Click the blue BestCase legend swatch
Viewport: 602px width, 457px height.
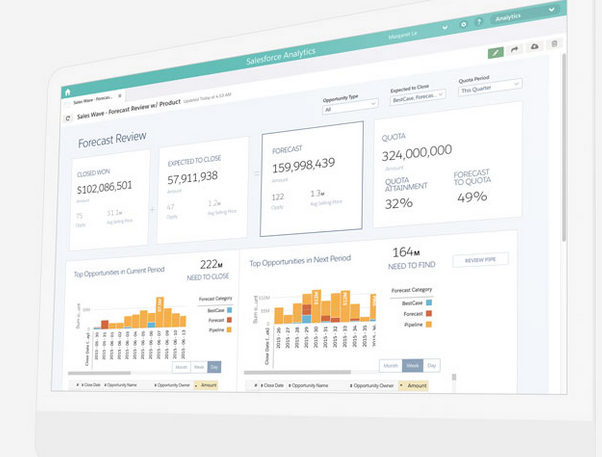(x=427, y=301)
